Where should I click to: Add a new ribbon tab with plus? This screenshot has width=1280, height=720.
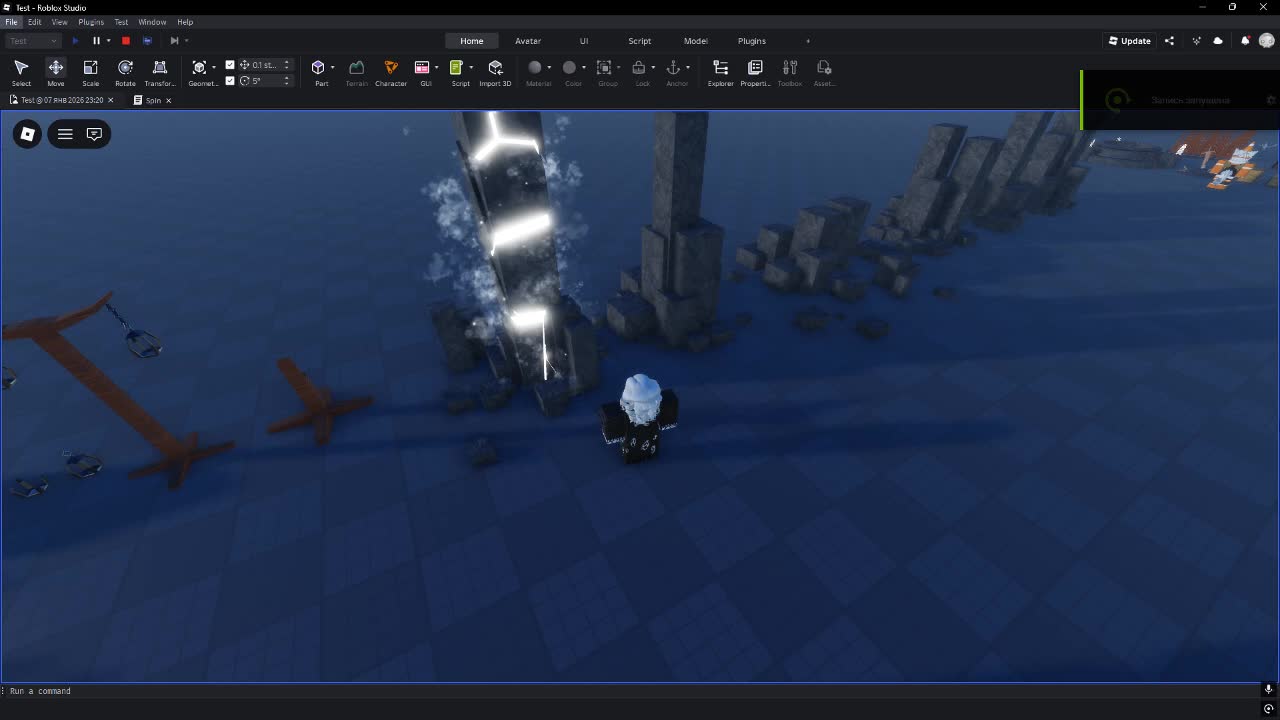(x=808, y=41)
